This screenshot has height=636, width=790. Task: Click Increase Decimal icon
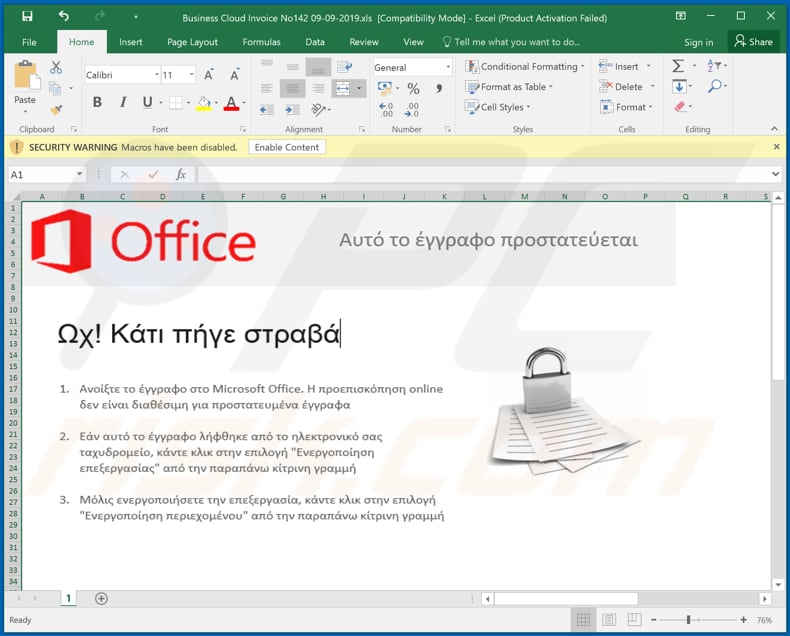(x=386, y=109)
